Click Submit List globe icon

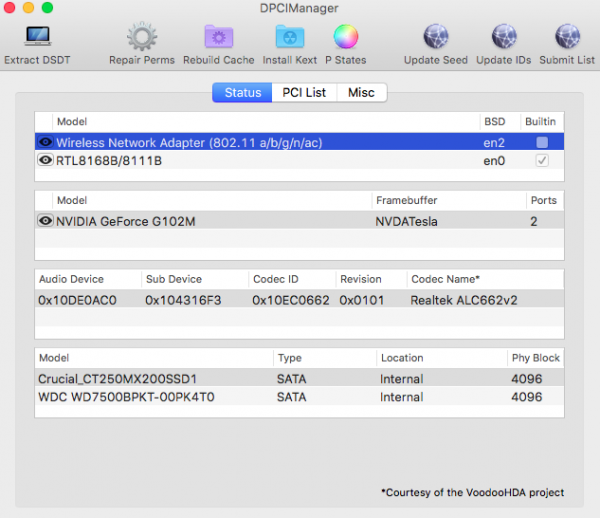point(567,36)
